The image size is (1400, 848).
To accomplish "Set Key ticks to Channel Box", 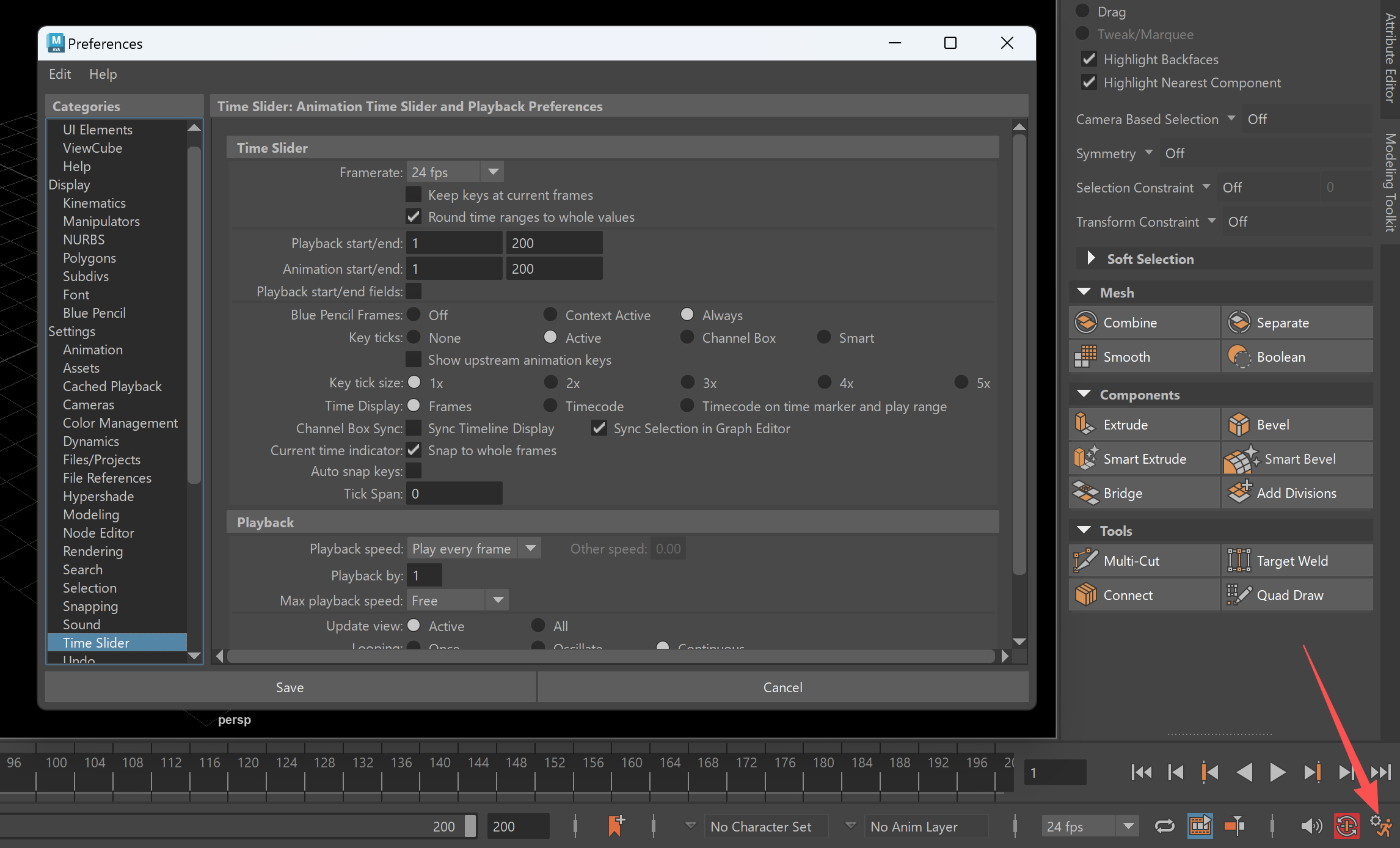I will tap(687, 337).
